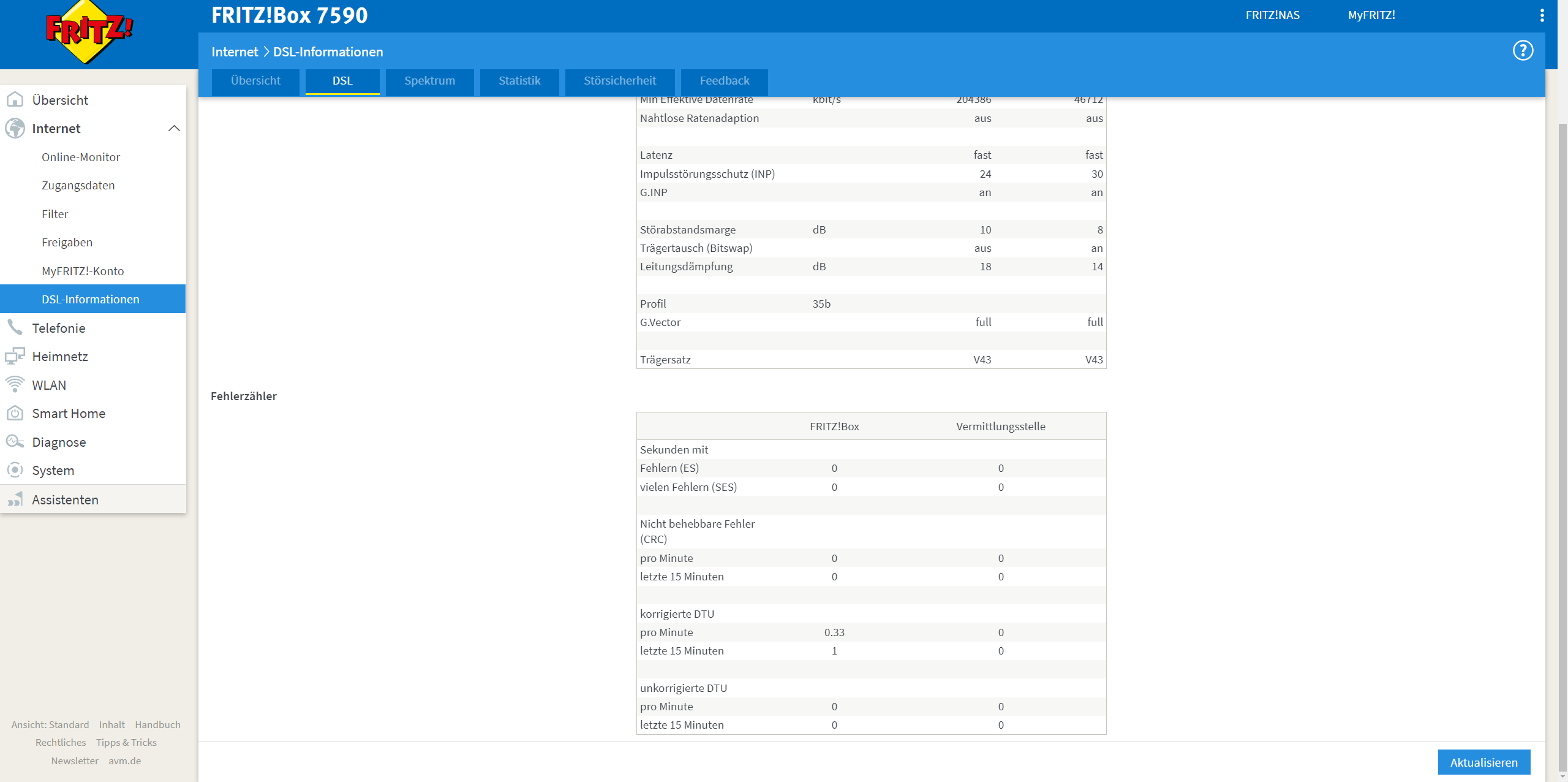Image resolution: width=1568 pixels, height=782 pixels.
Task: Click the Leitungsdämpfung row label
Action: [686, 267]
